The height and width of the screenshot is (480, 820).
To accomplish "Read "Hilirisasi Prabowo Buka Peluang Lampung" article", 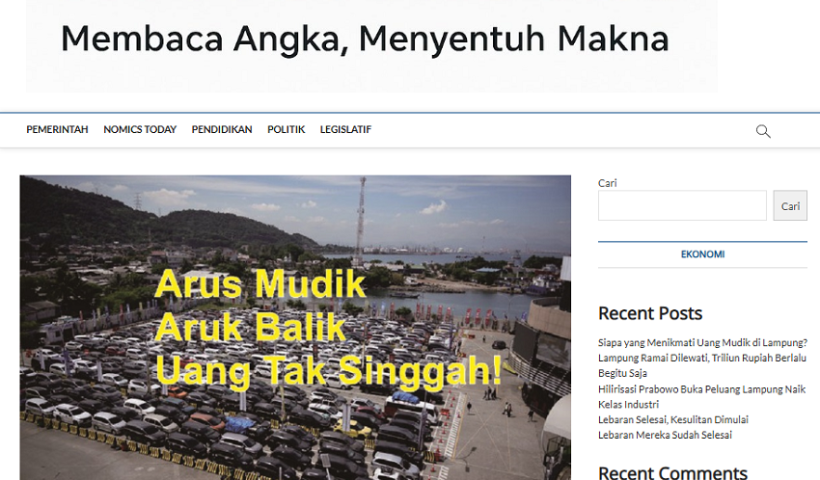I will (702, 389).
